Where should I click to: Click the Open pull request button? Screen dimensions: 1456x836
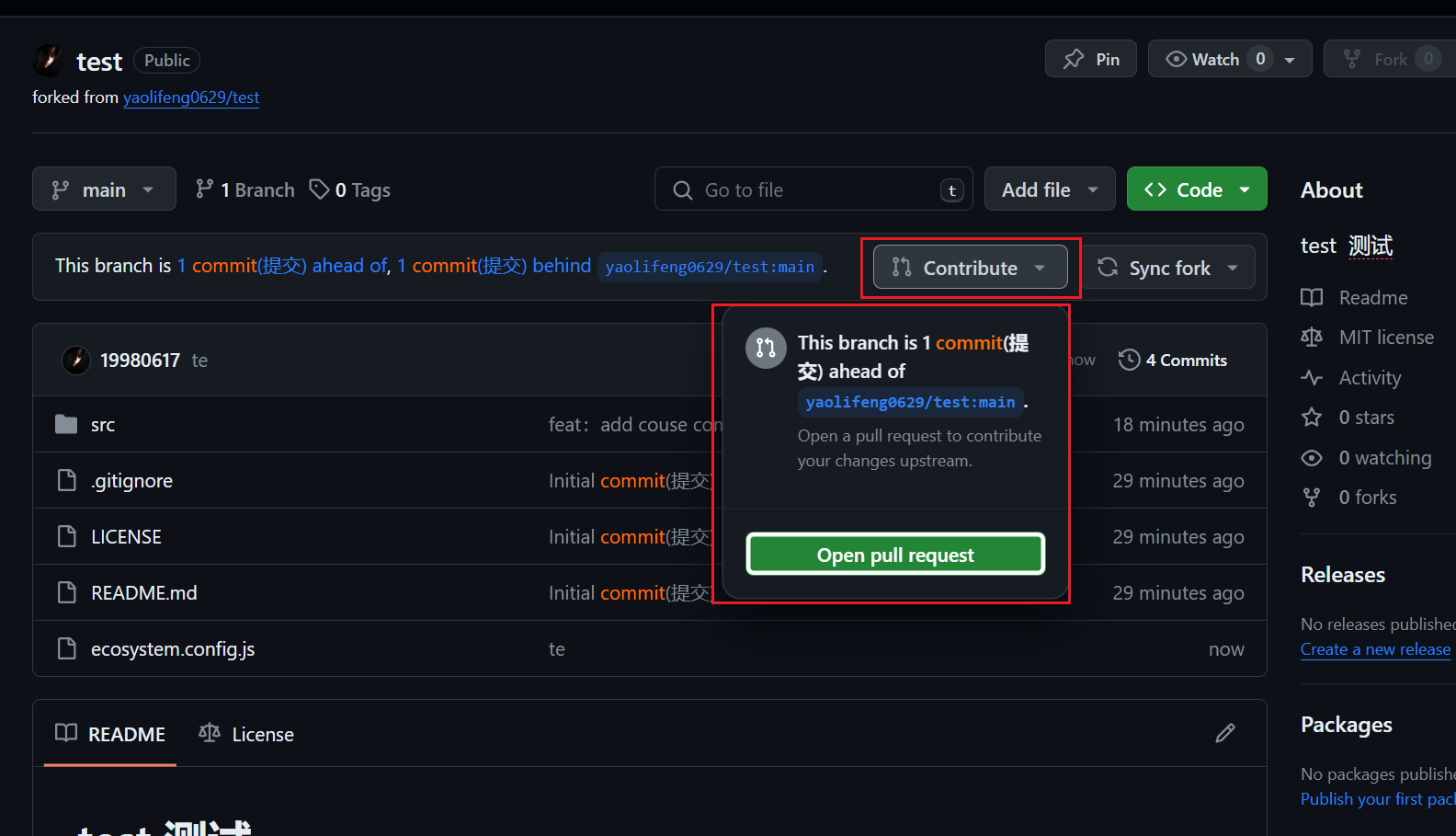895,554
